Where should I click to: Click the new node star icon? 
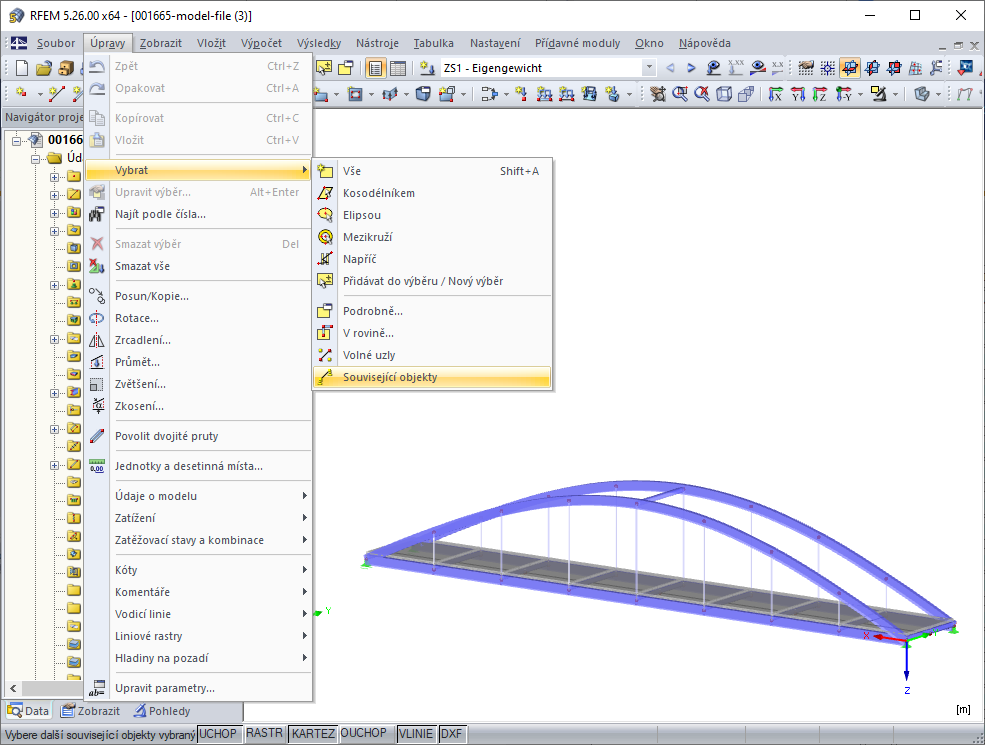click(22, 94)
